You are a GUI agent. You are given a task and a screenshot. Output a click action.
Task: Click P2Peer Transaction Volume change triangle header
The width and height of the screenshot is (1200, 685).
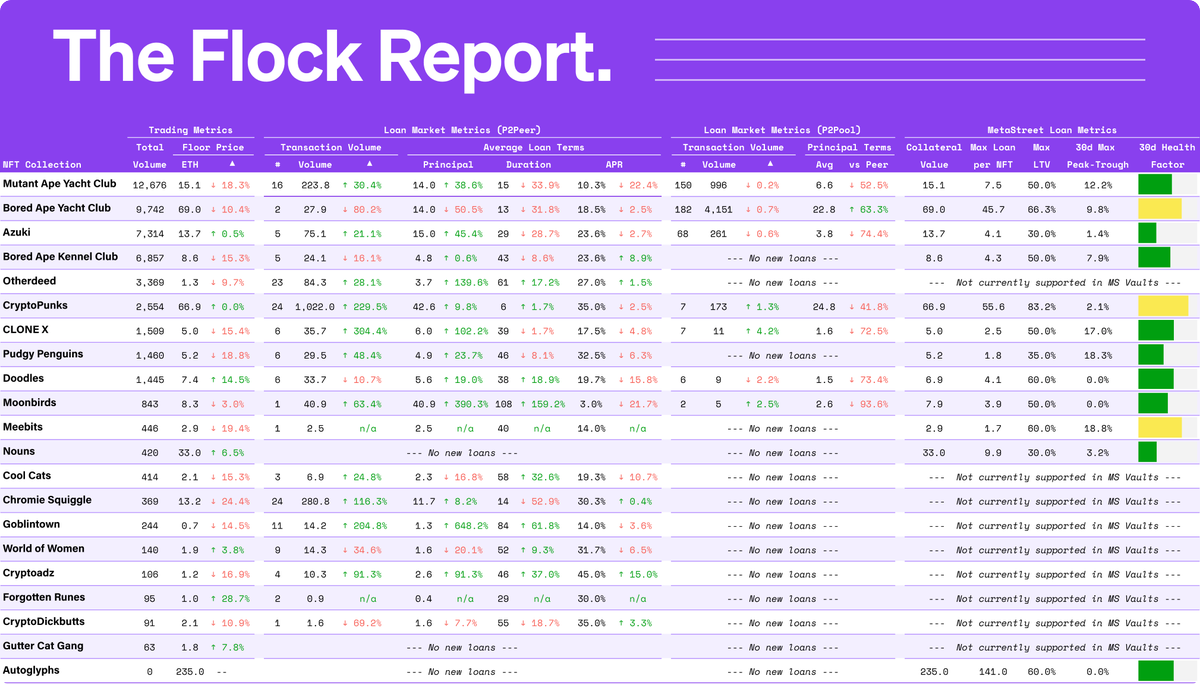[368, 164]
